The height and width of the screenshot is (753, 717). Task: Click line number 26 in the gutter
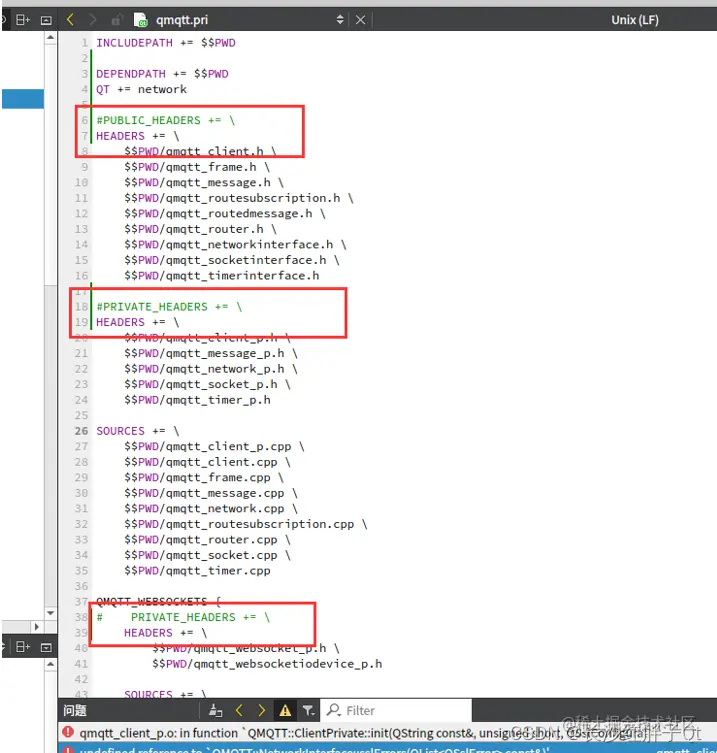pos(81,431)
